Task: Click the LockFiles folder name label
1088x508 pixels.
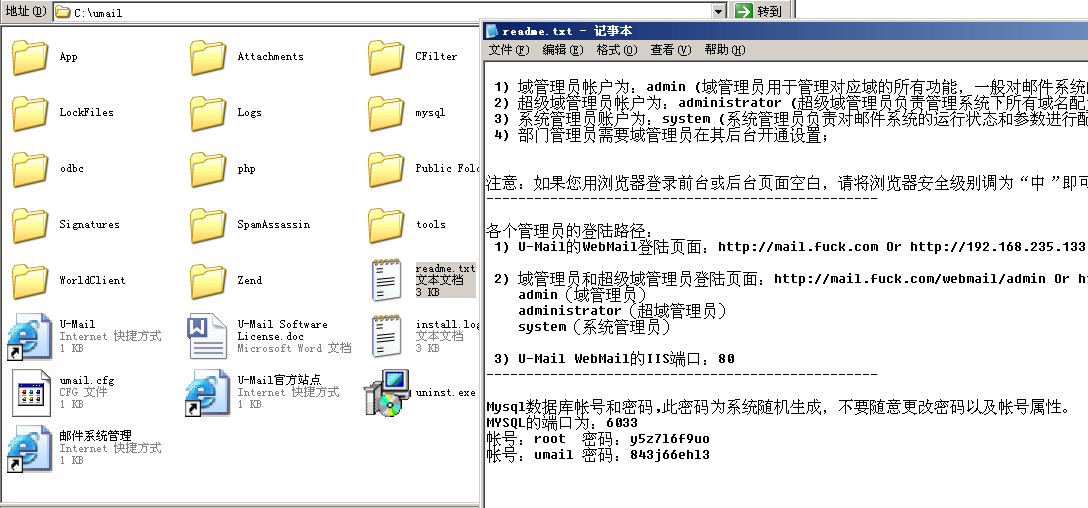Action: coord(86,112)
